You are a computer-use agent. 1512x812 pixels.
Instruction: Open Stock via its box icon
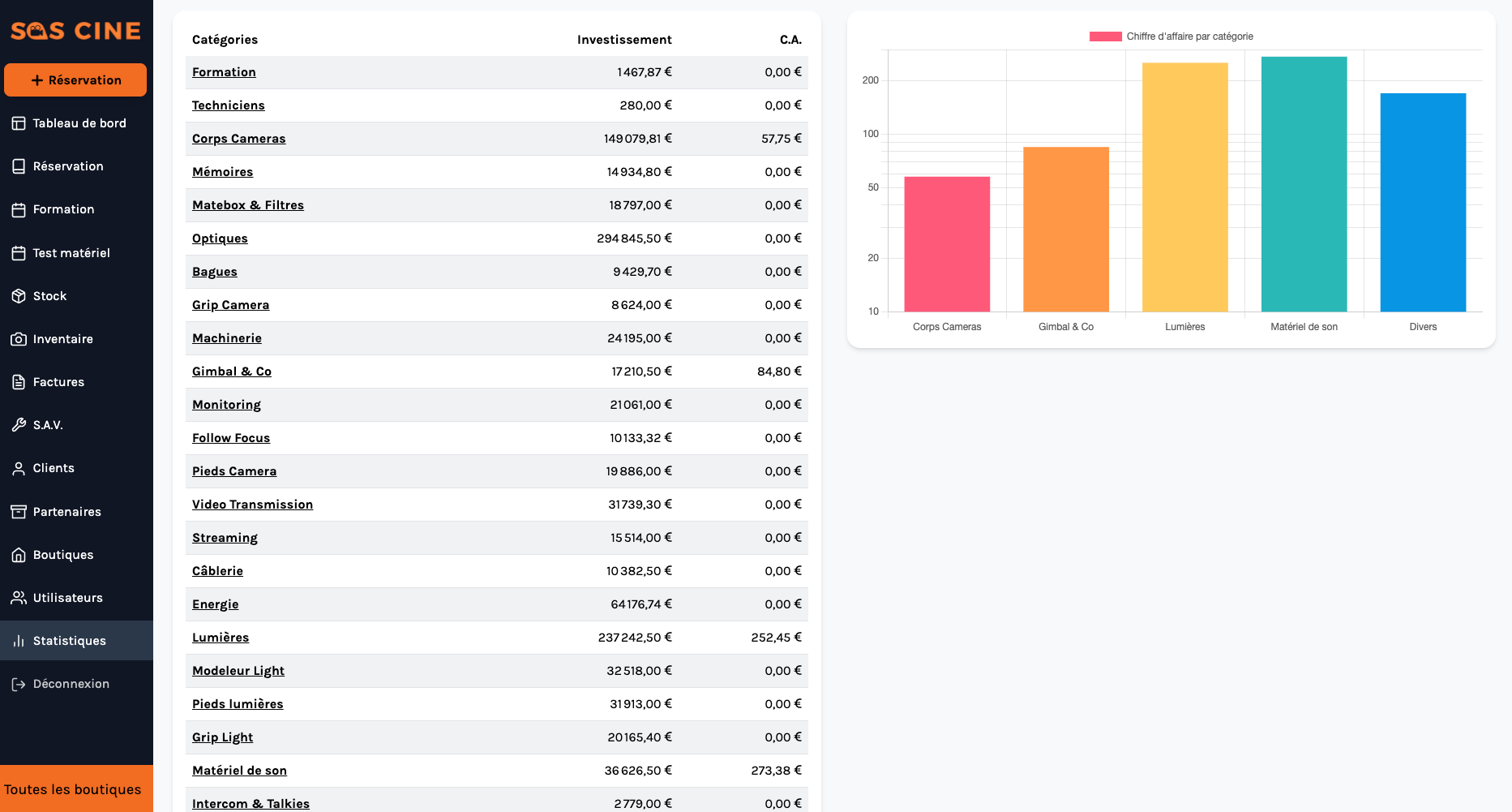19,296
